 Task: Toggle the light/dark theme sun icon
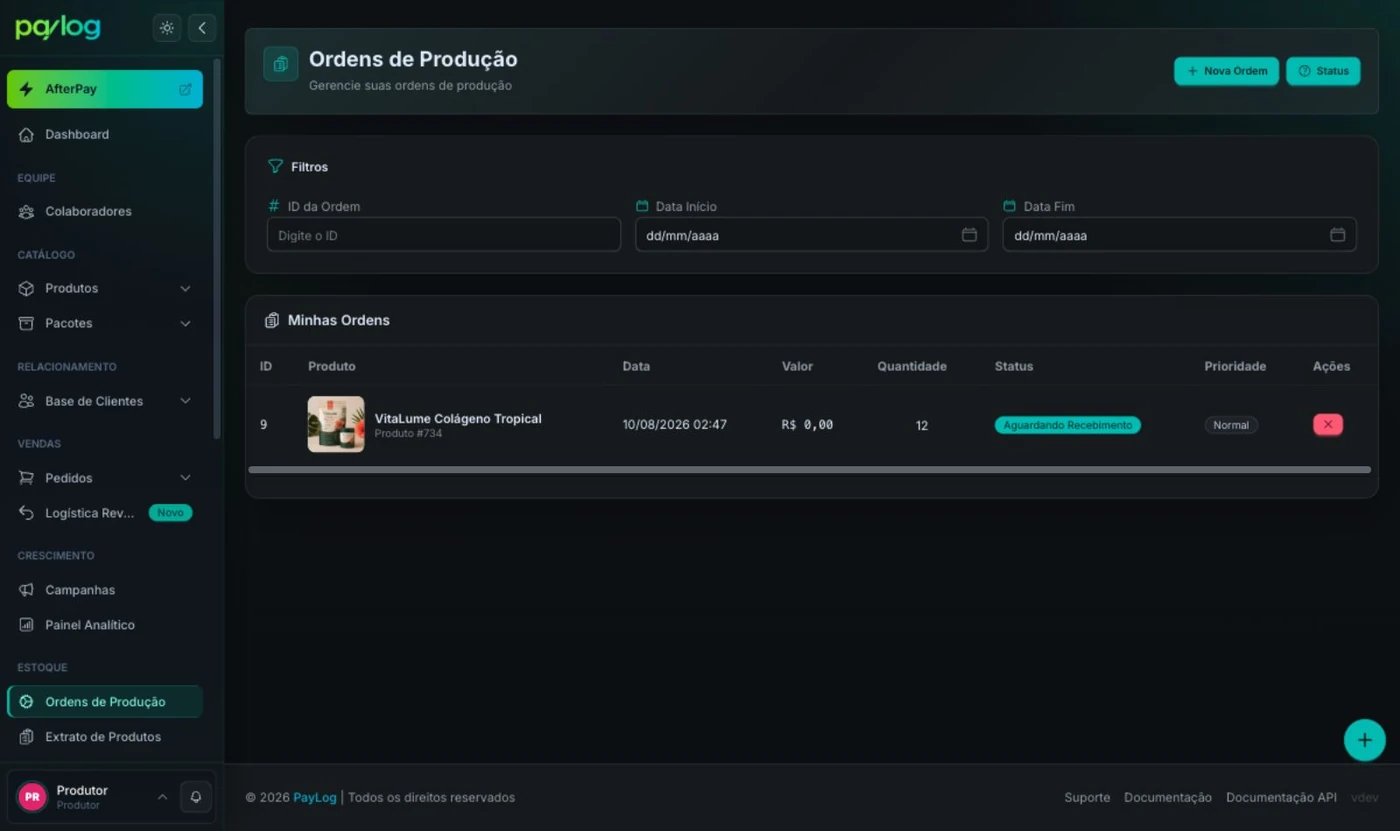(x=167, y=28)
